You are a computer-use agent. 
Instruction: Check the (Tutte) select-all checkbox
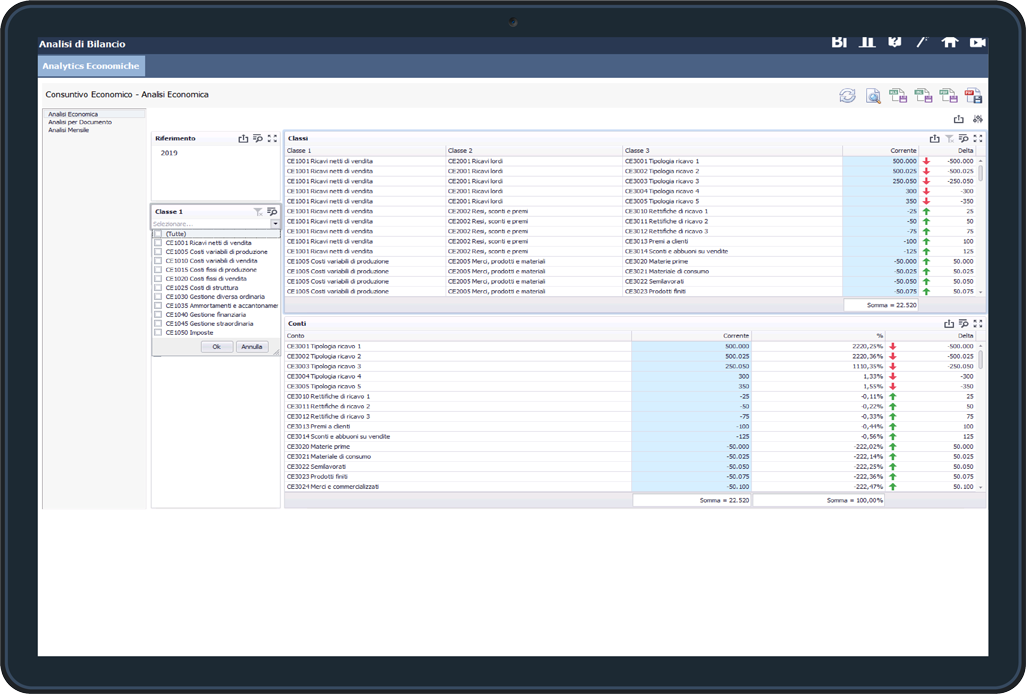[158, 234]
